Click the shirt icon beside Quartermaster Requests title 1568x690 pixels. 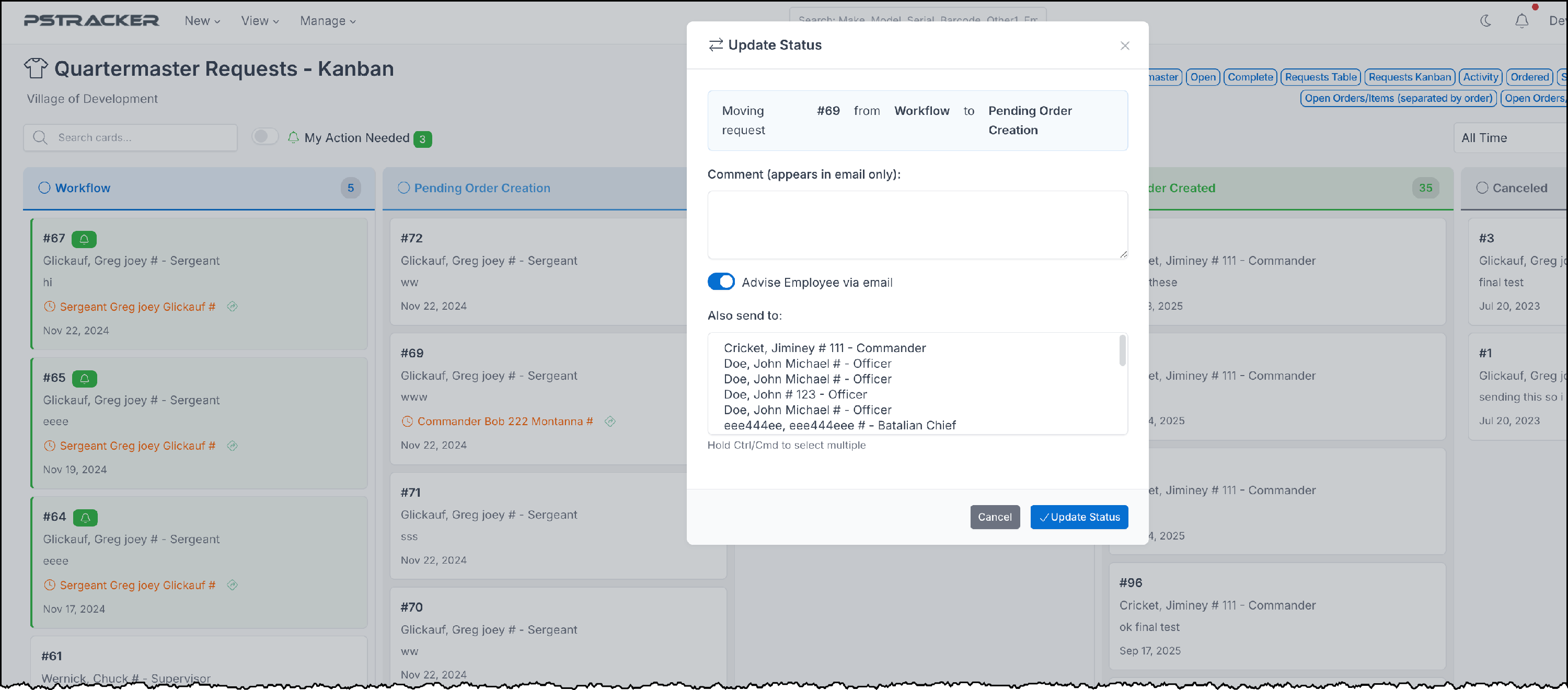coord(36,68)
